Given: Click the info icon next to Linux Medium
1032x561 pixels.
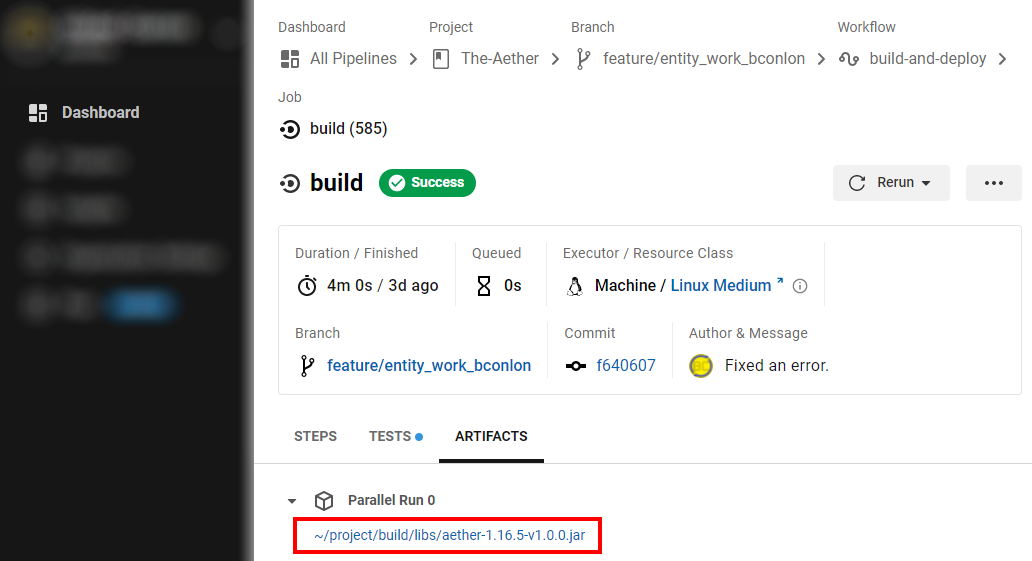Looking at the screenshot, I should (800, 286).
